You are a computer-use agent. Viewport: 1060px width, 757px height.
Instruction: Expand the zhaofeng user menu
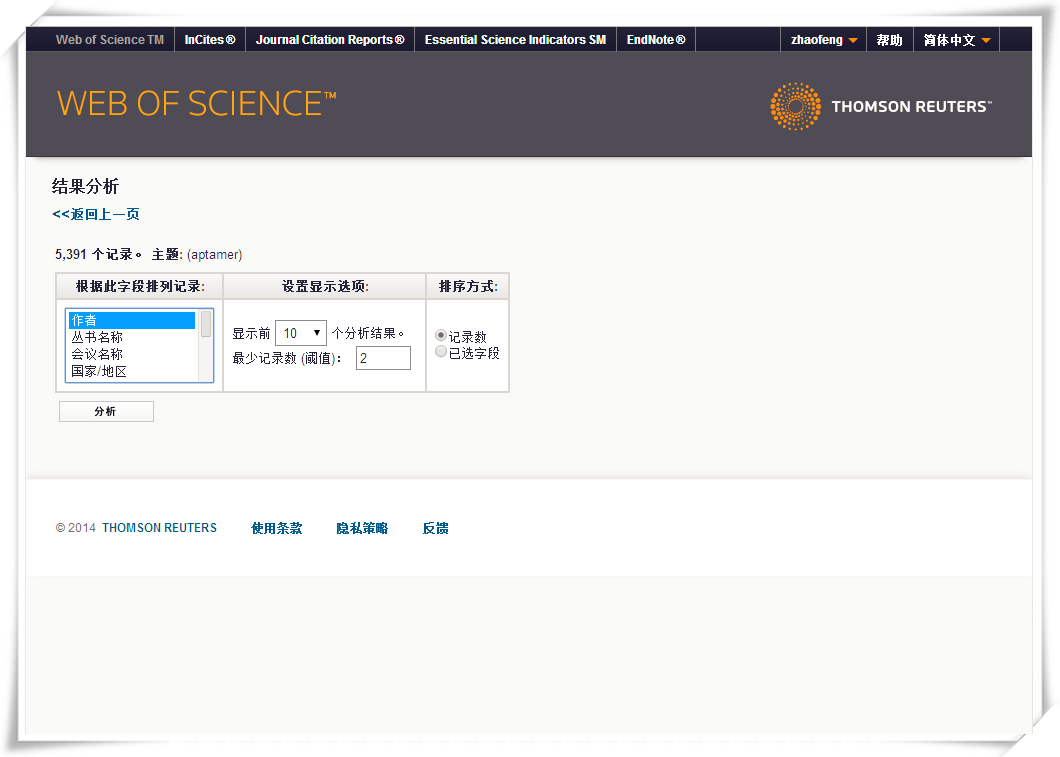[823, 40]
